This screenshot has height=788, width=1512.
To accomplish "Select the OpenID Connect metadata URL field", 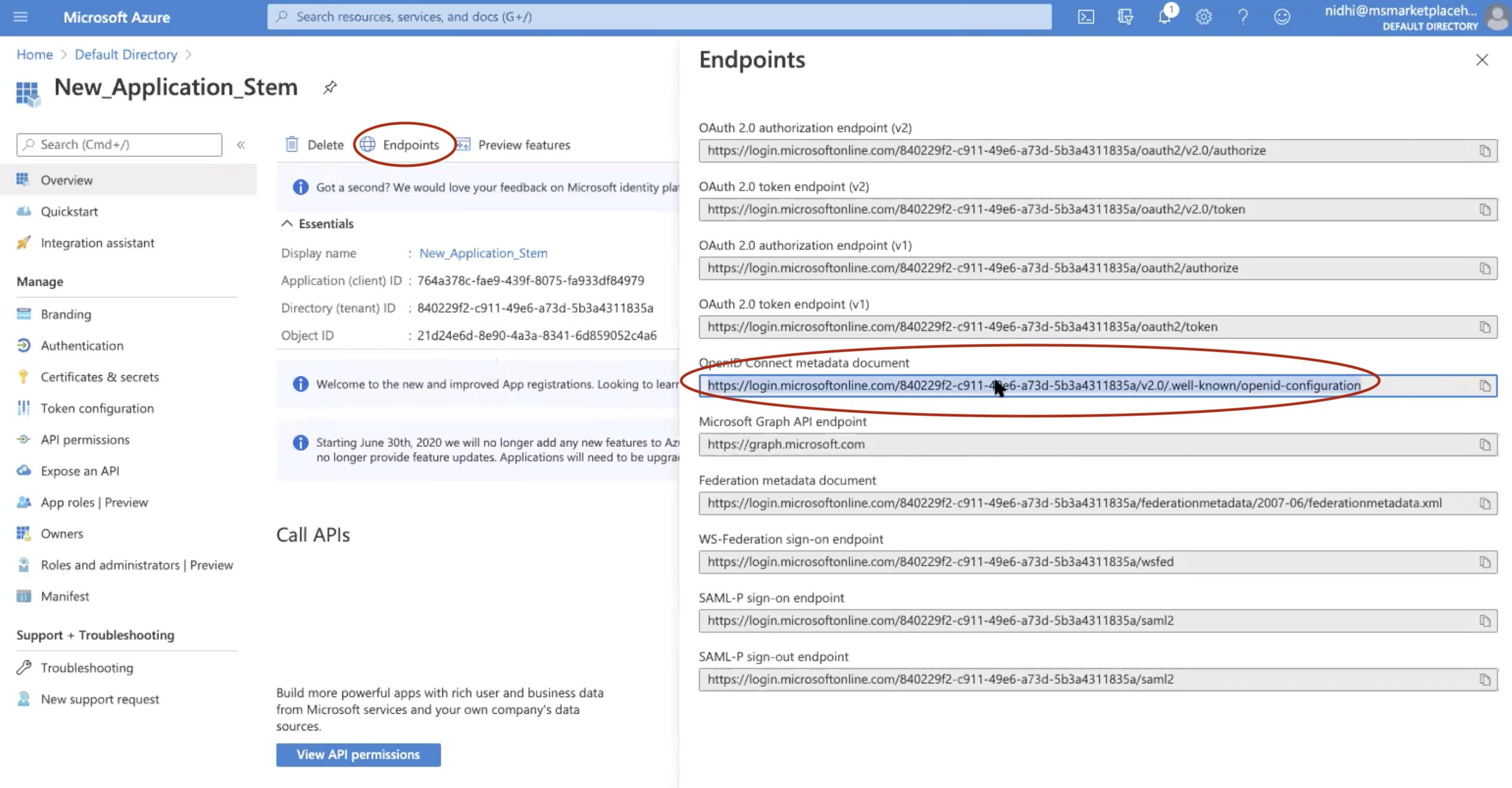I will (1098, 385).
